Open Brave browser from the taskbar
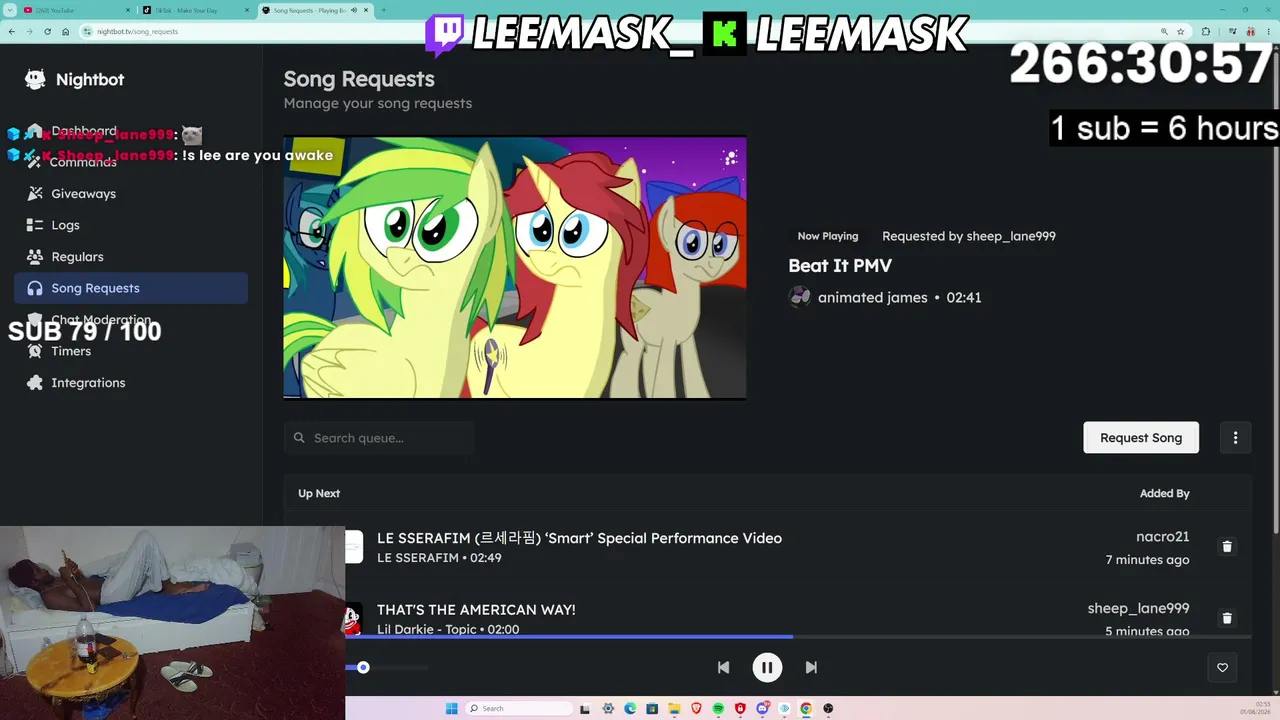Viewport: 1280px width, 720px height. (696, 708)
